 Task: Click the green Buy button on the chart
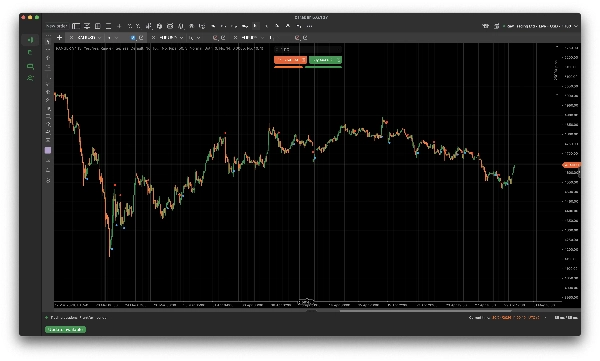[x=325, y=60]
